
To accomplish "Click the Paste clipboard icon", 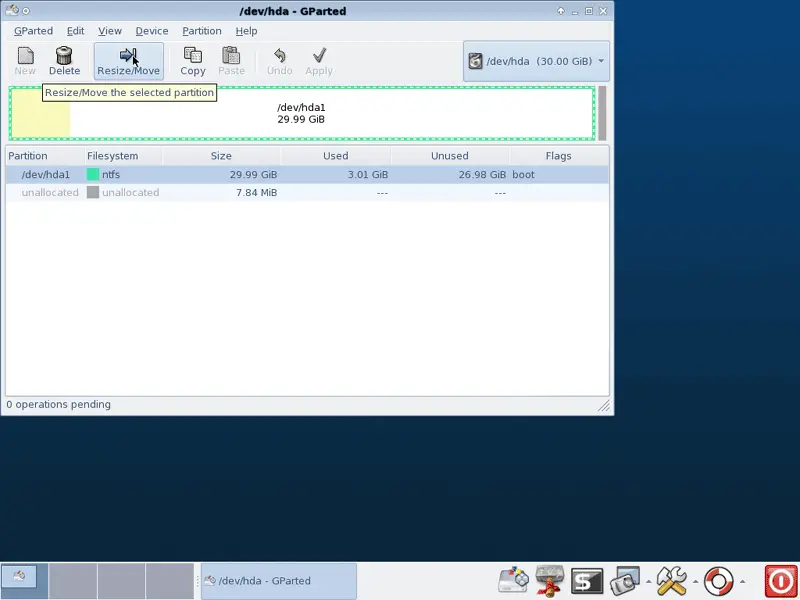I will (231, 61).
